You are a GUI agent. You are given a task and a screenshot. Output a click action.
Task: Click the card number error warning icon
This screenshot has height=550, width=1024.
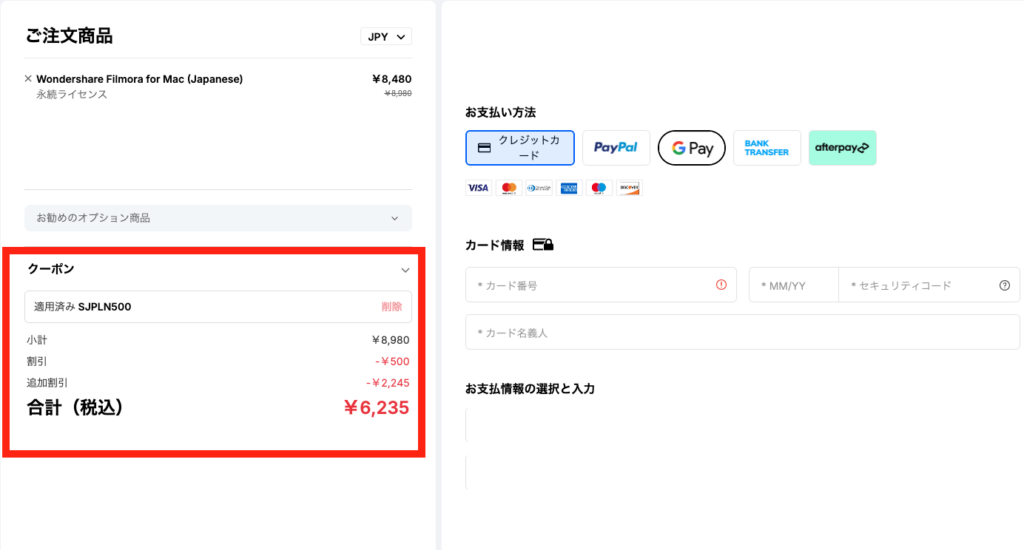(721, 285)
